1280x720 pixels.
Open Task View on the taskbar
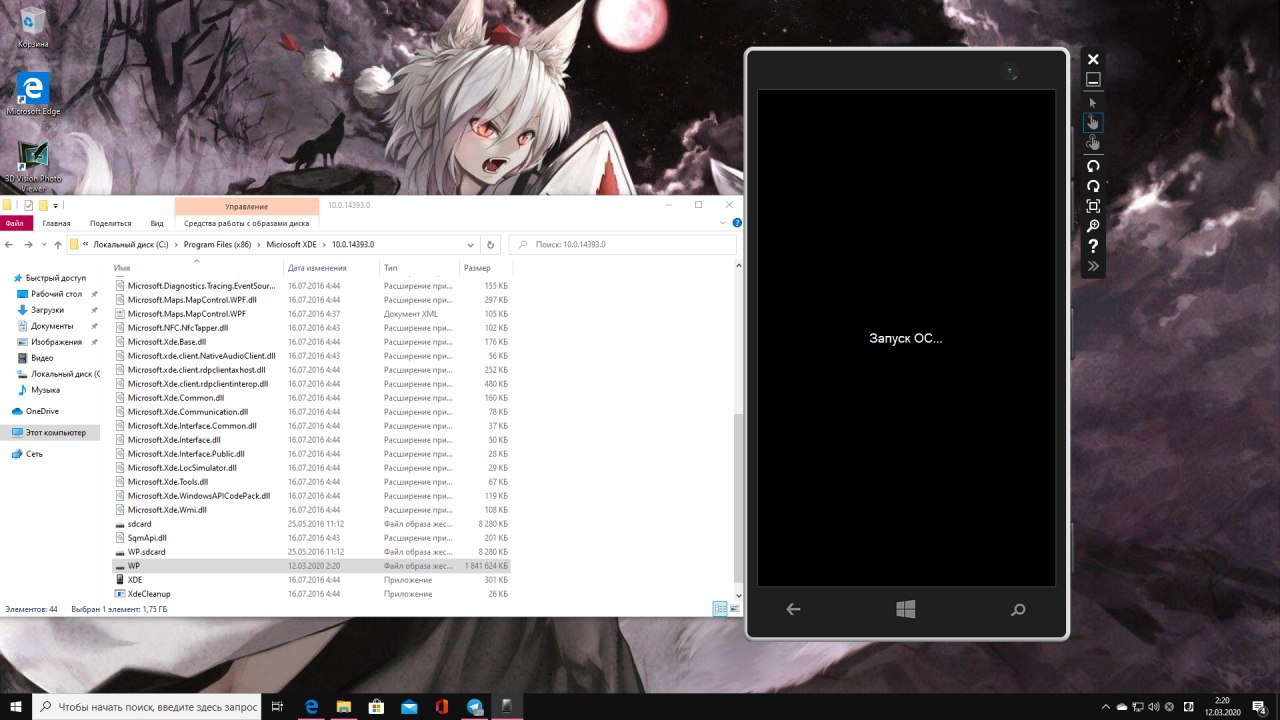[x=278, y=707]
